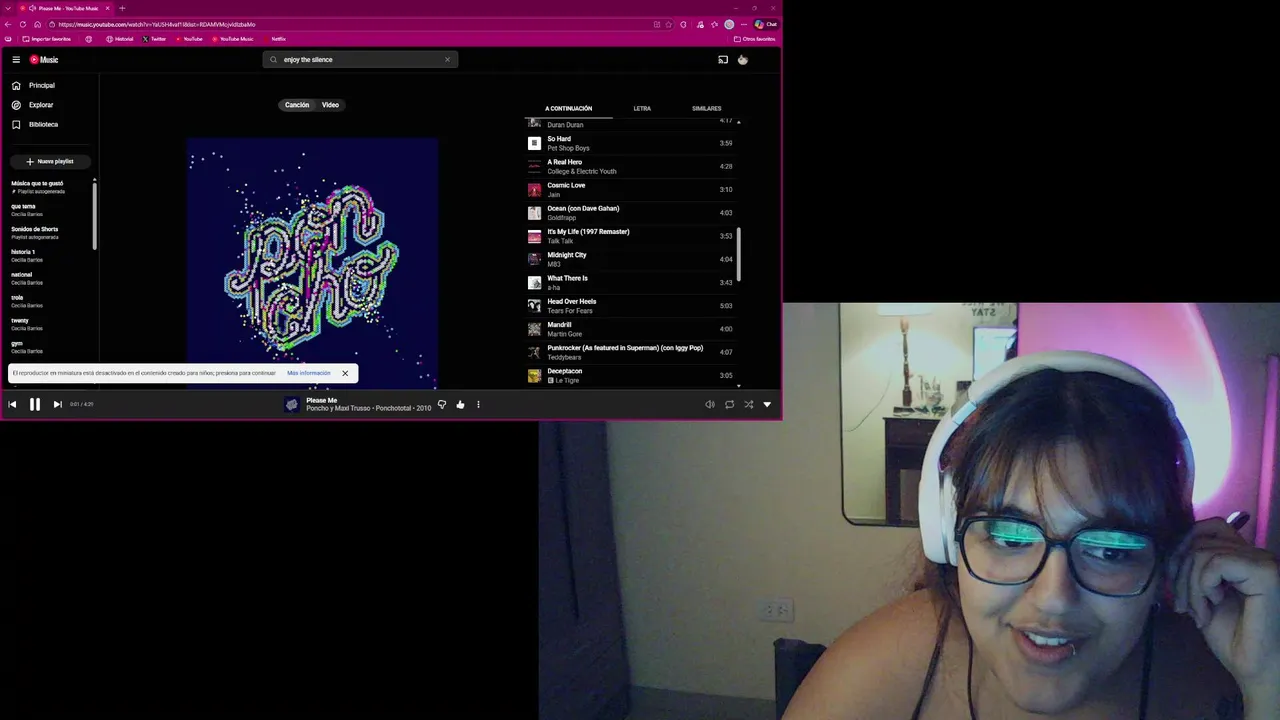
Task: Dismiss the miniplayer notification toast
Action: click(345, 373)
